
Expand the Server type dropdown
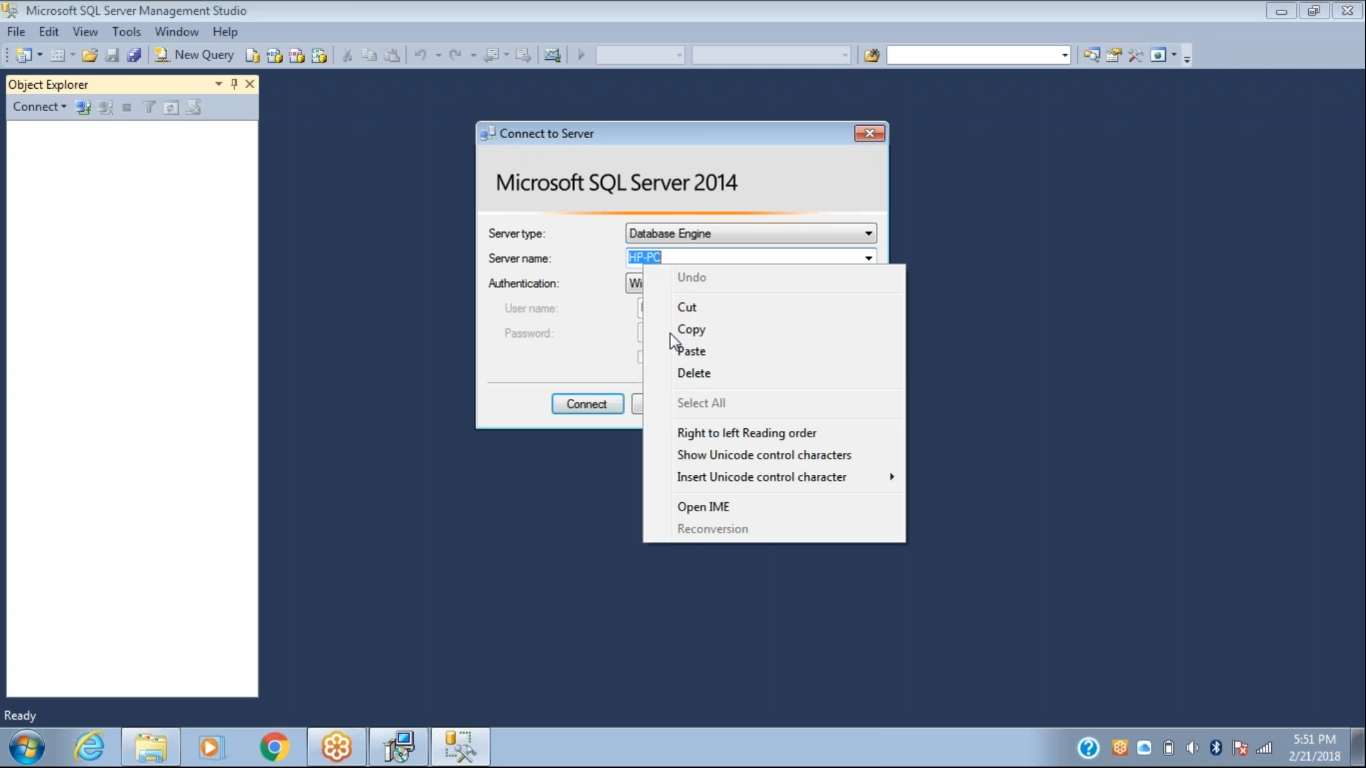click(x=868, y=233)
